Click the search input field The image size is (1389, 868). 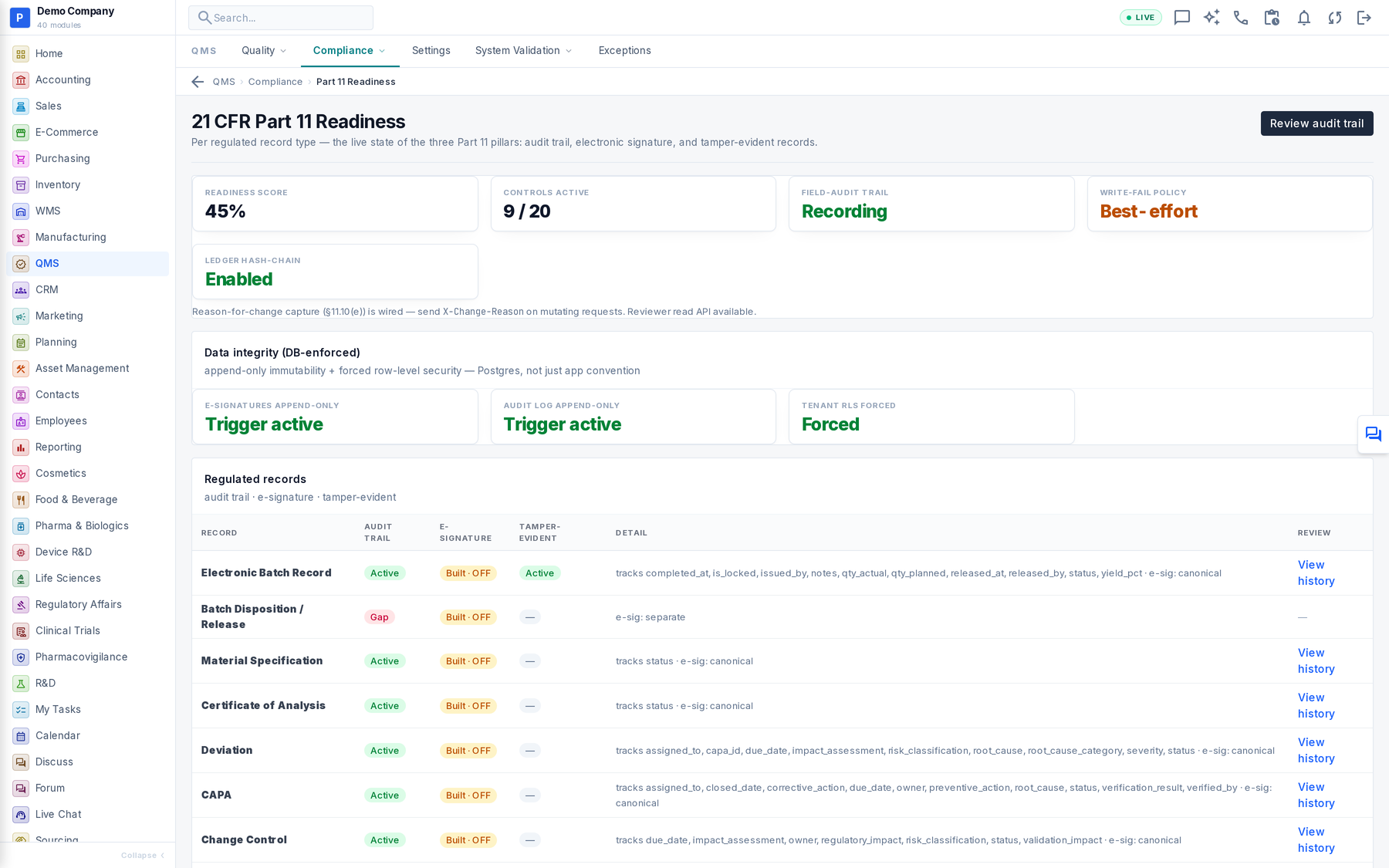(x=281, y=18)
